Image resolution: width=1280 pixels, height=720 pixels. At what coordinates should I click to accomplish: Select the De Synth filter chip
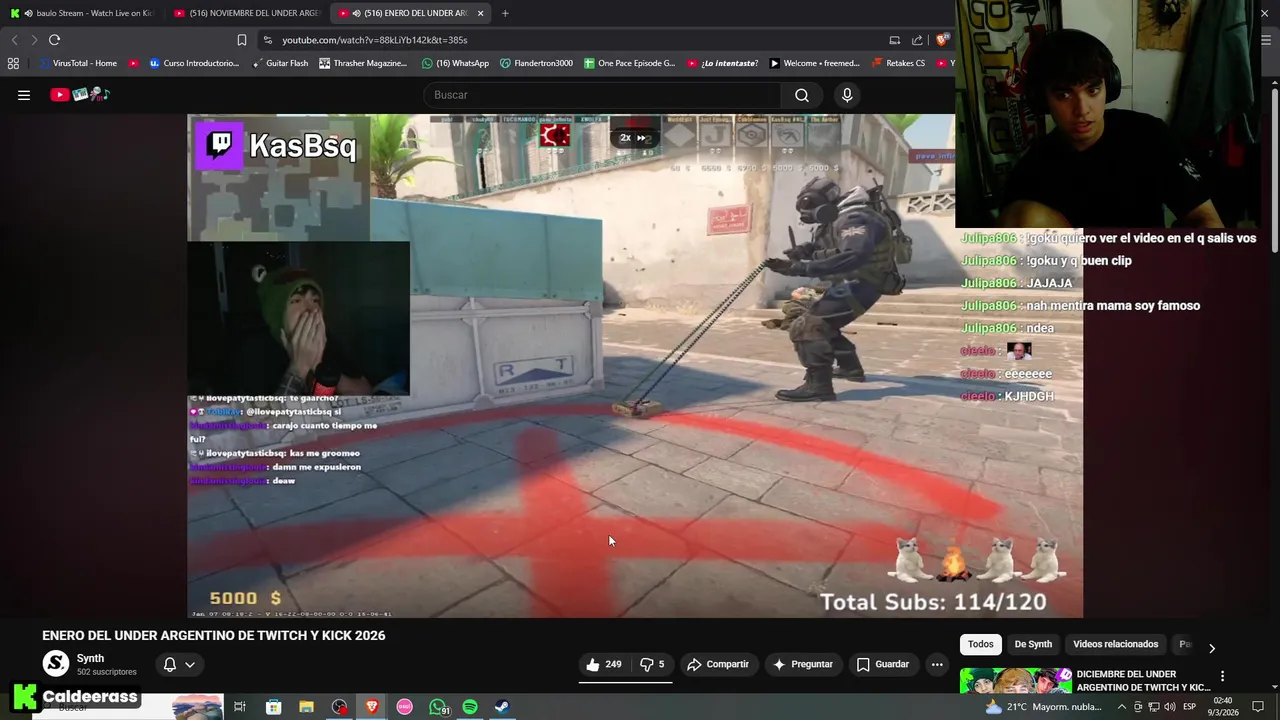pos(1033,645)
